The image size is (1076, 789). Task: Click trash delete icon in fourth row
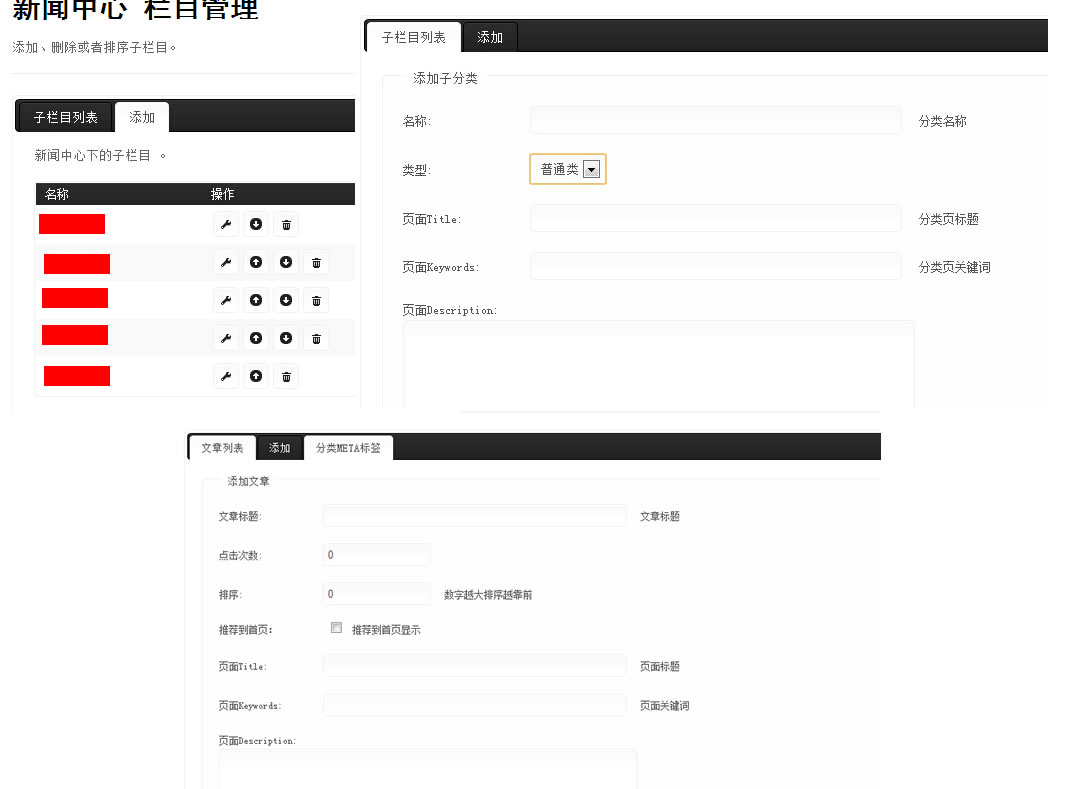pyautogui.click(x=316, y=338)
